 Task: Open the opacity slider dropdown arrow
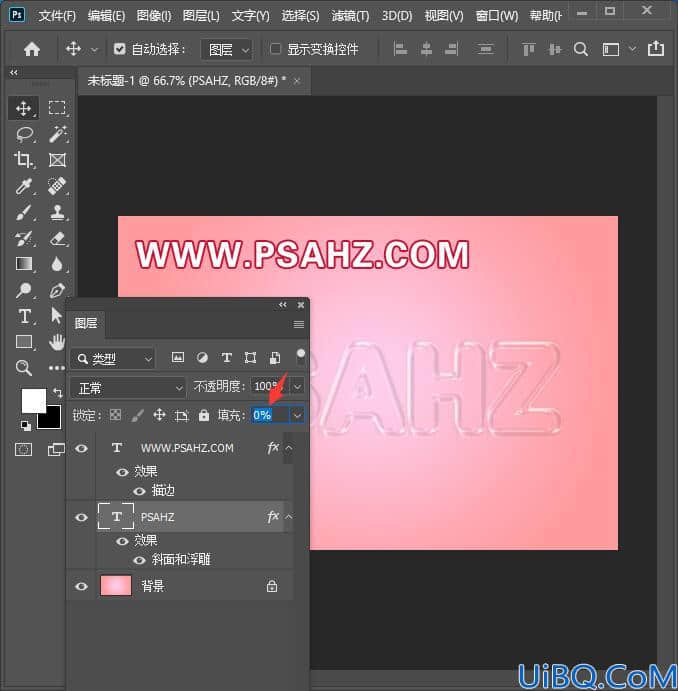[x=298, y=387]
